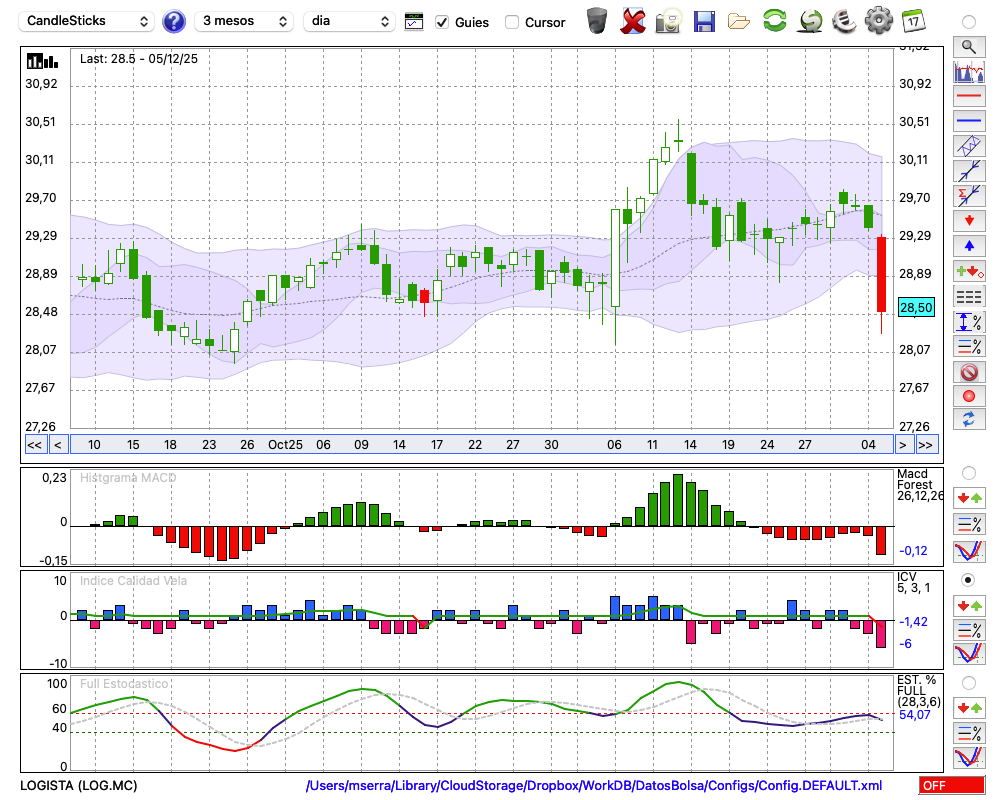This screenshot has height=800, width=1000.
Task: Open the CandleSticks chart type dropdown
Action: [x=87, y=21]
